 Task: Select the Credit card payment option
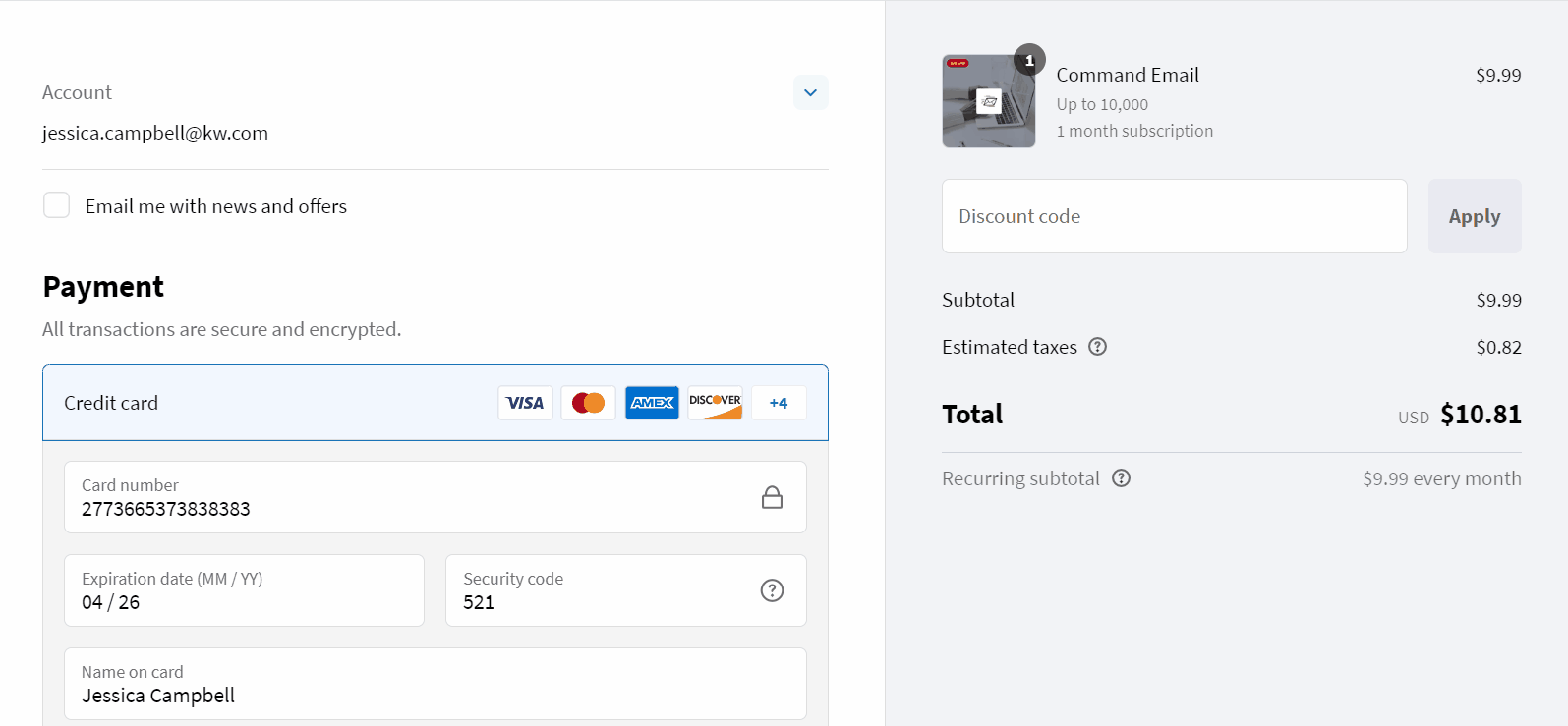(x=435, y=403)
